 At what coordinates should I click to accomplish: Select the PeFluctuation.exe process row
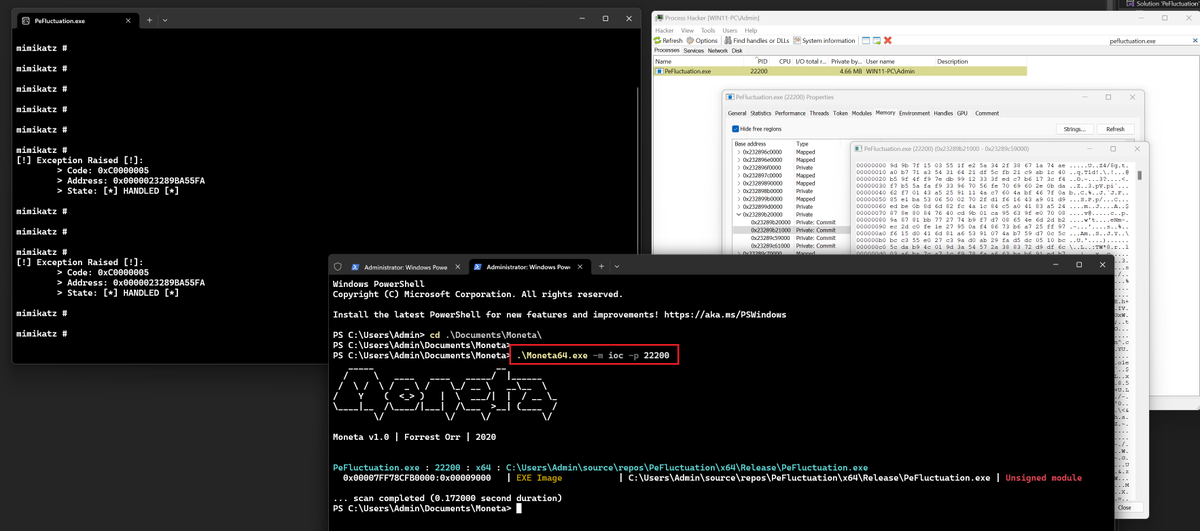pos(840,72)
